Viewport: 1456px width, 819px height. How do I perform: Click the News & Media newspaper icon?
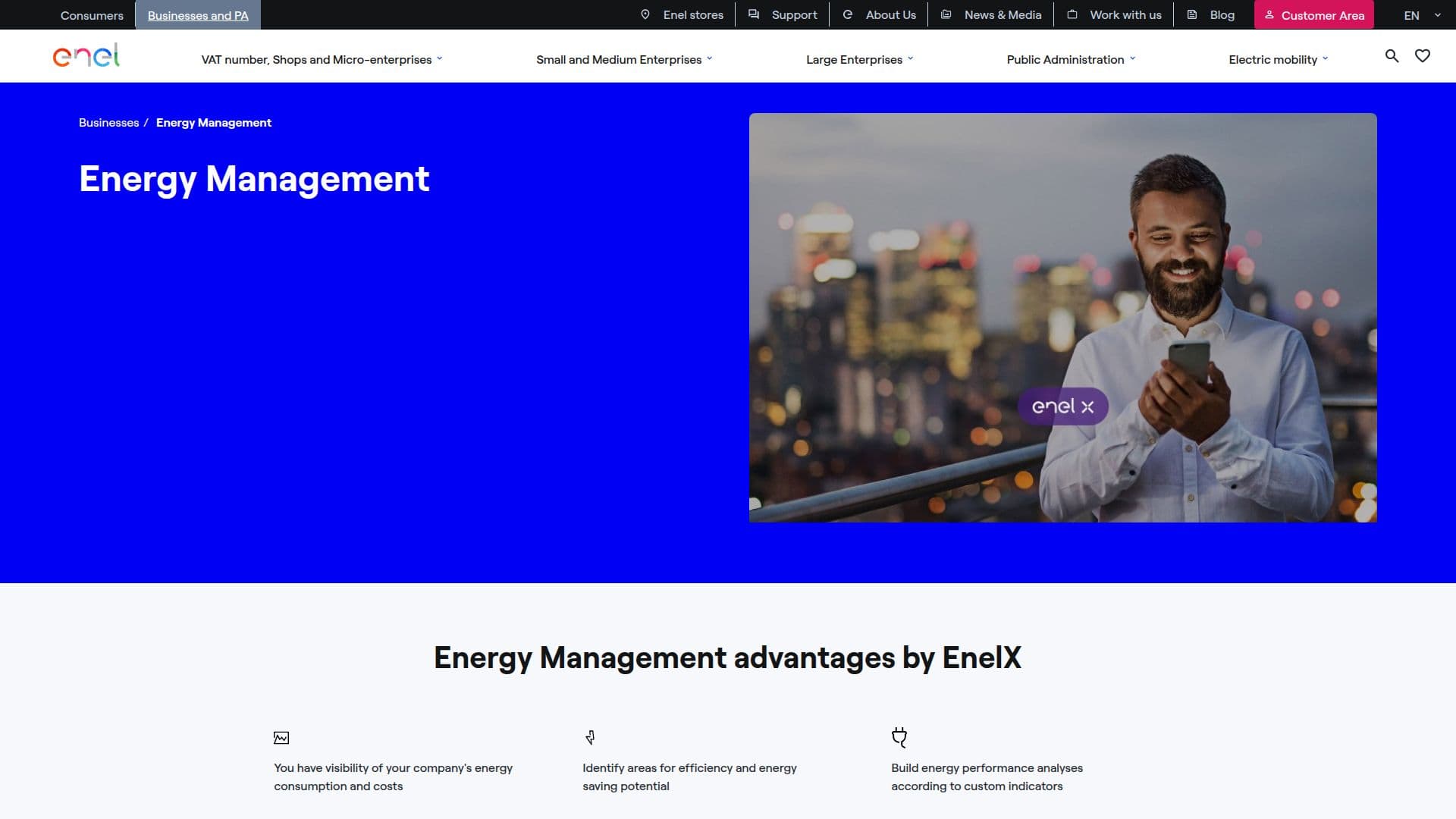(x=946, y=14)
